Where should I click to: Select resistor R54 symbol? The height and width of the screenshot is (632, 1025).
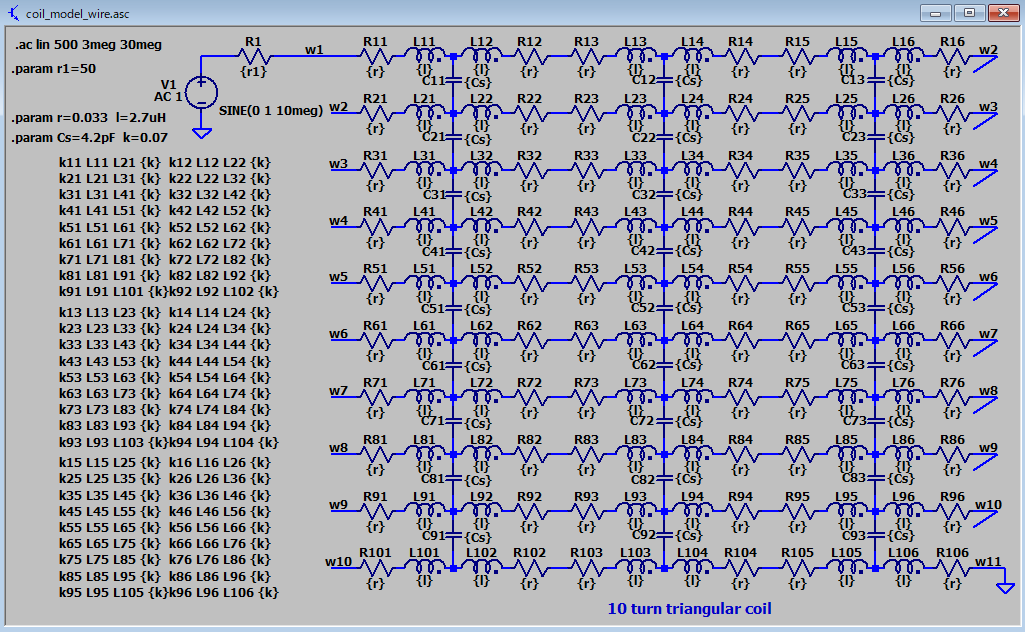click(x=741, y=284)
